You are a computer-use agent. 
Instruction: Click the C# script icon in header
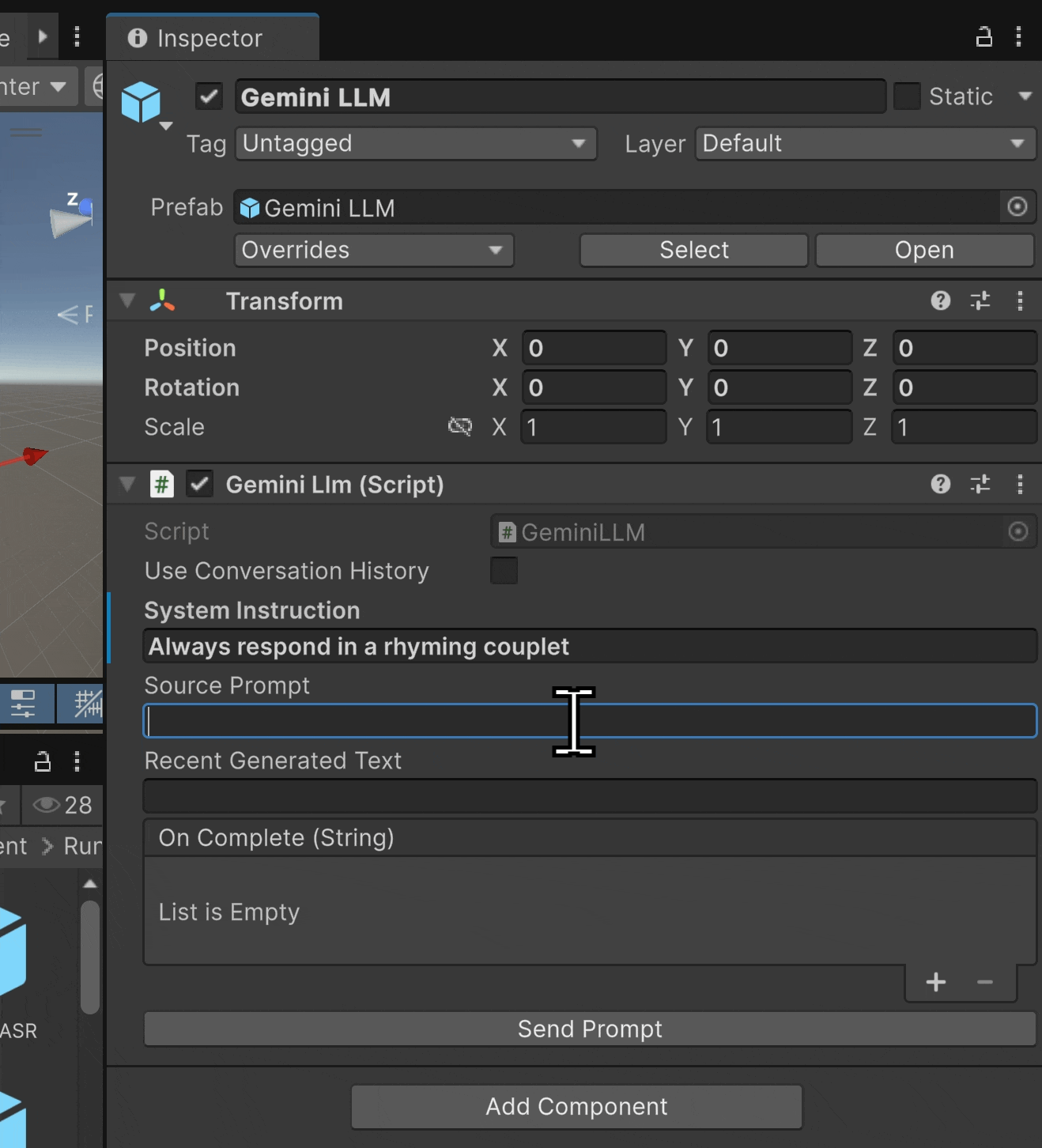[161, 484]
